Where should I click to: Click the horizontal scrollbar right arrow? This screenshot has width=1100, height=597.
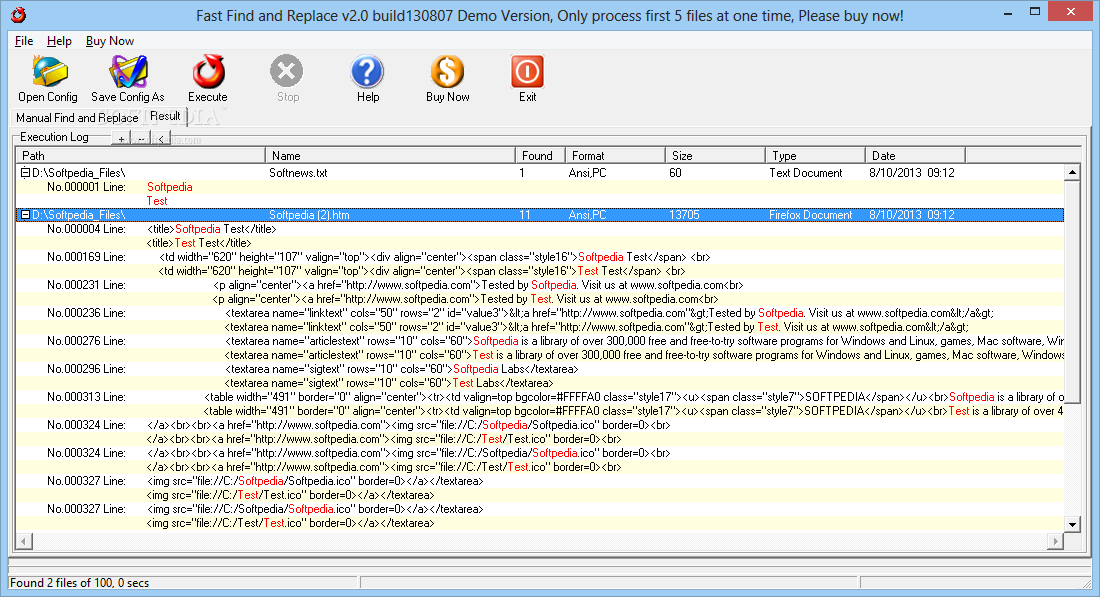tap(1055, 541)
